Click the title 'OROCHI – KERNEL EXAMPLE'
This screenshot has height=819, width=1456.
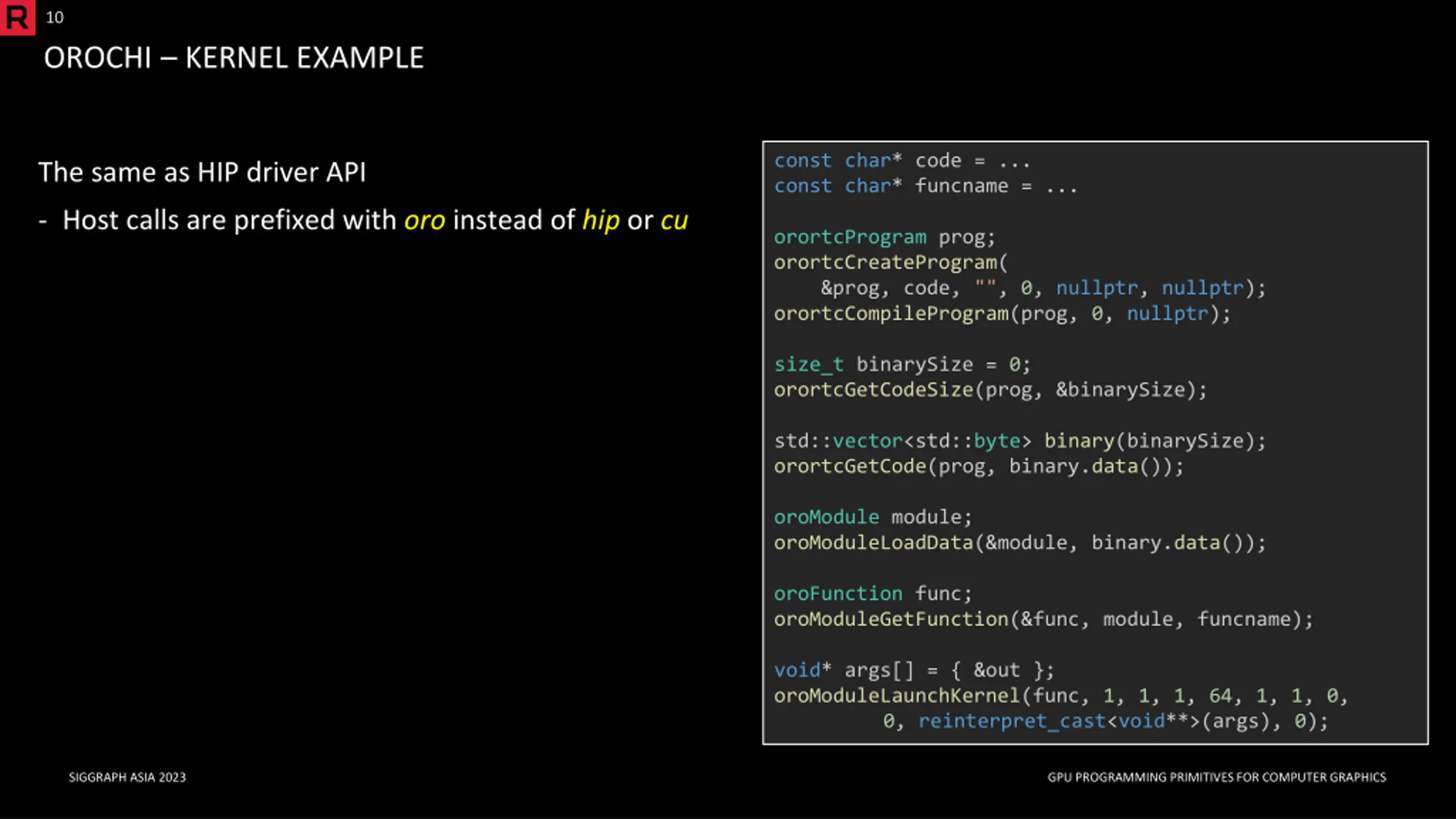pos(234,58)
